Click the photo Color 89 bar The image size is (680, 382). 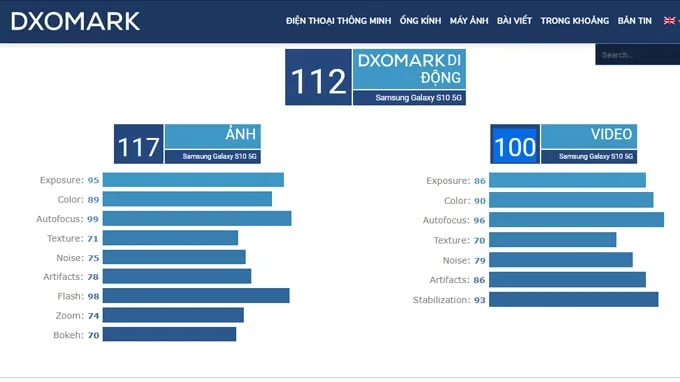[187, 199]
